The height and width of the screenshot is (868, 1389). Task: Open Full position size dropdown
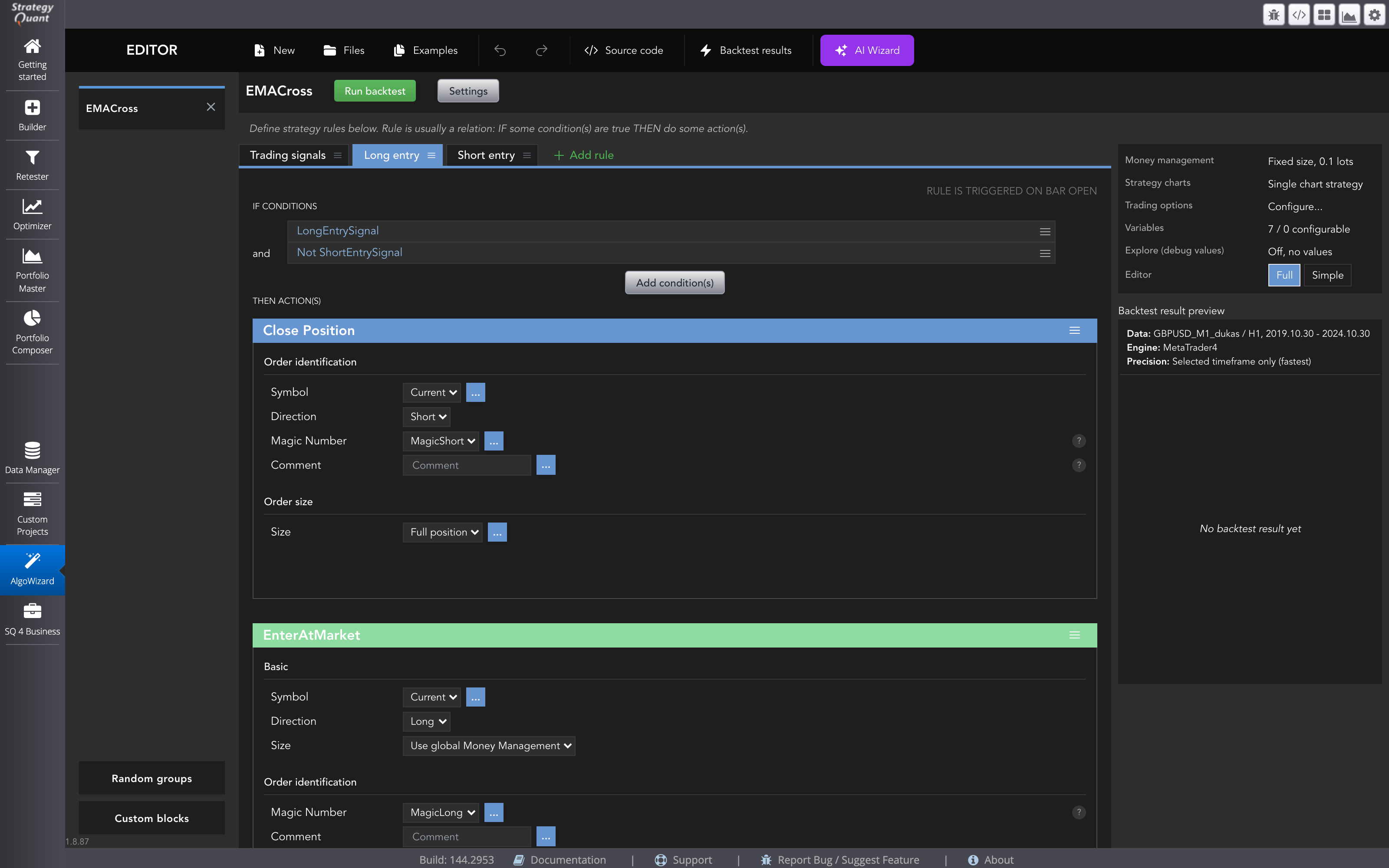point(443,532)
